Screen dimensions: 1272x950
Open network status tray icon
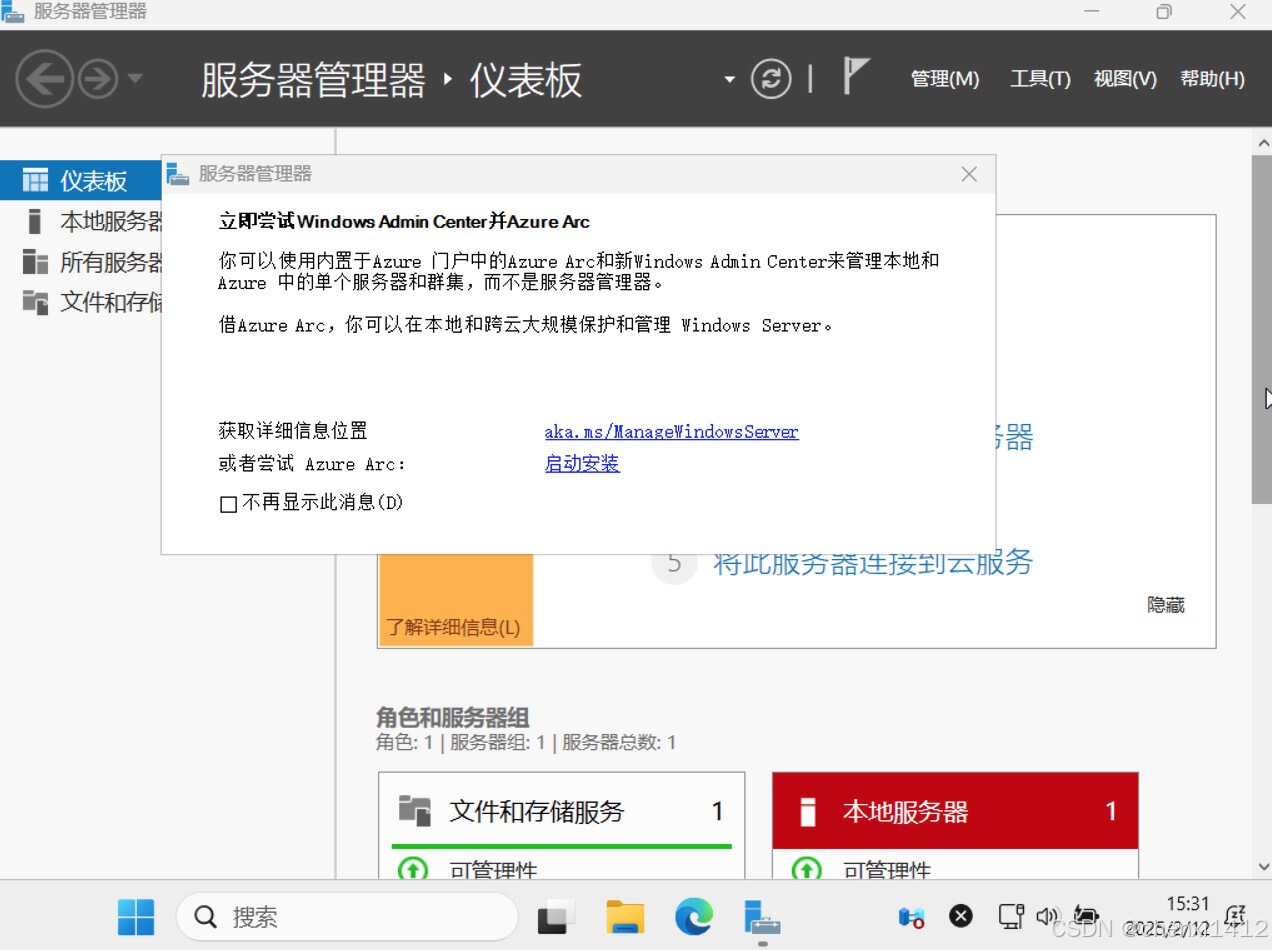1012,916
